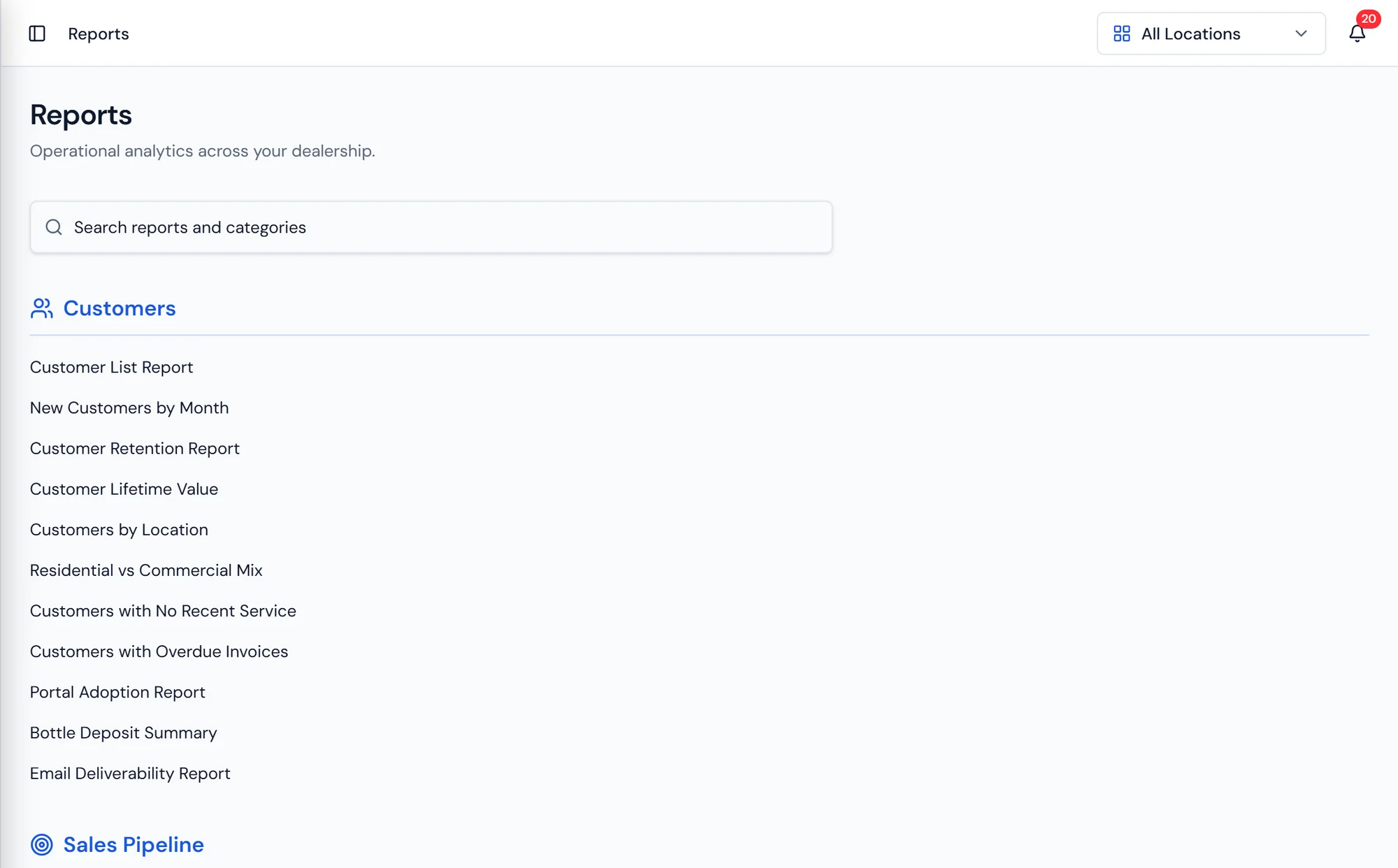This screenshot has height=868, width=1398.
Task: Open Portal Adoption Report
Action: 117,692
